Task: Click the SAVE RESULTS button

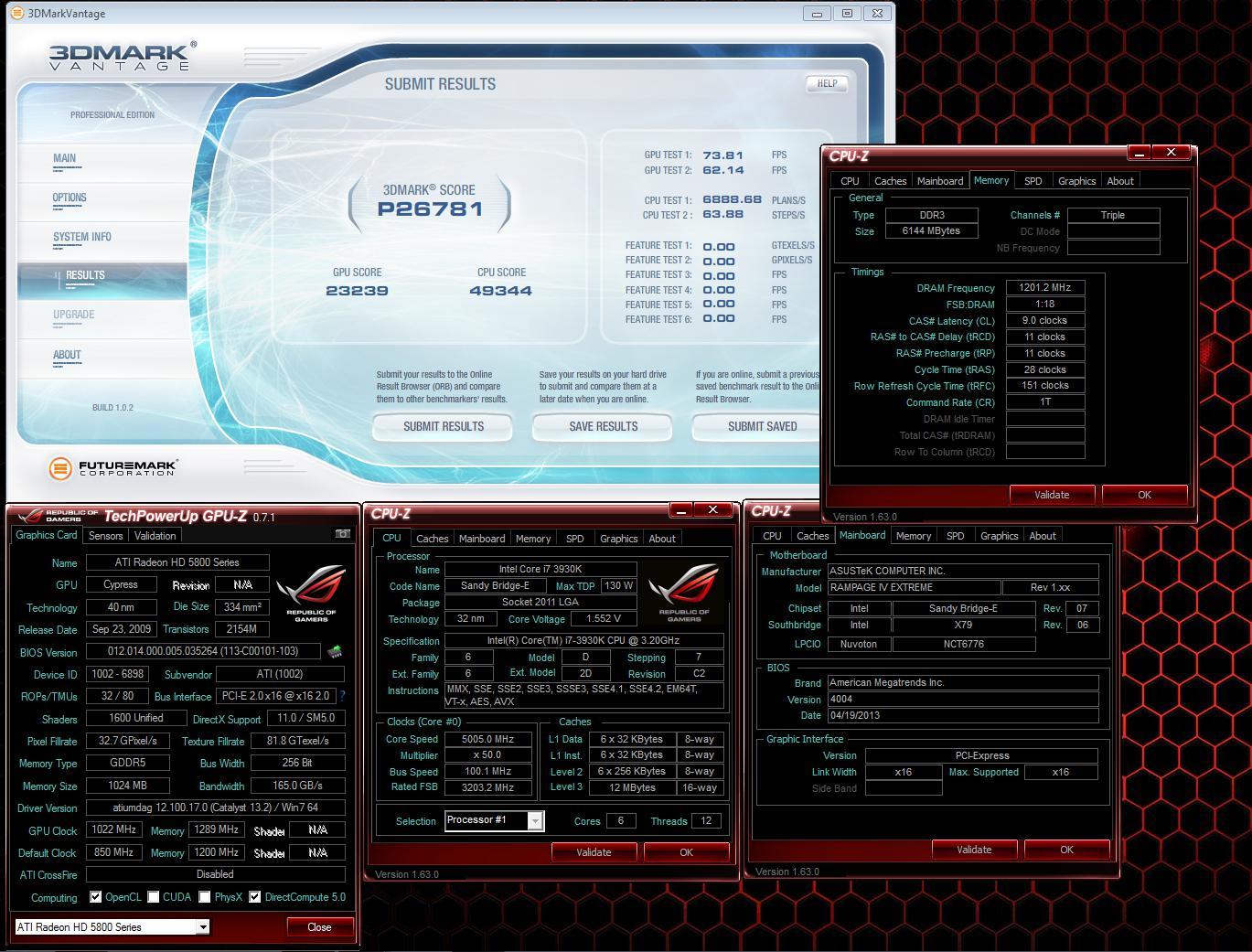Action: tap(603, 427)
